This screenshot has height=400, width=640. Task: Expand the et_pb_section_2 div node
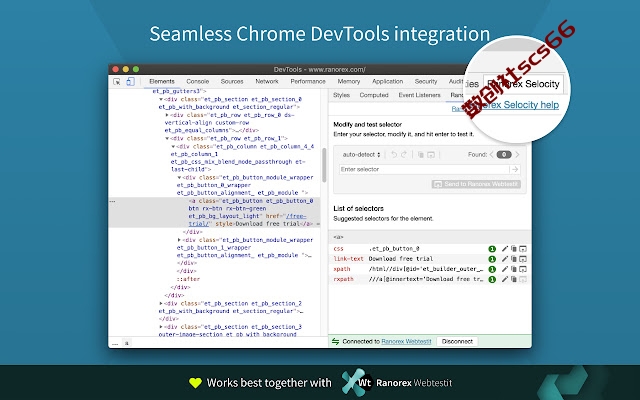(161, 303)
